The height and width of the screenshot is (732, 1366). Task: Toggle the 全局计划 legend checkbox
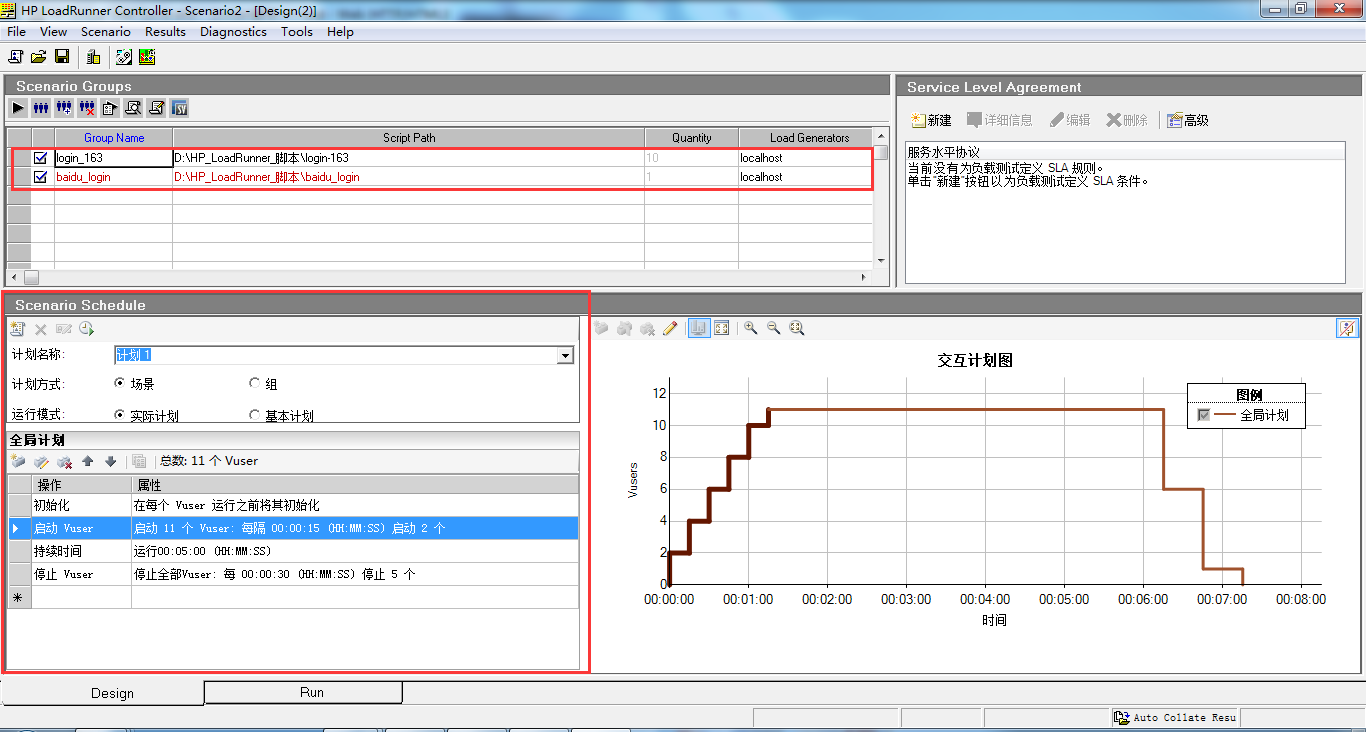coord(1203,415)
